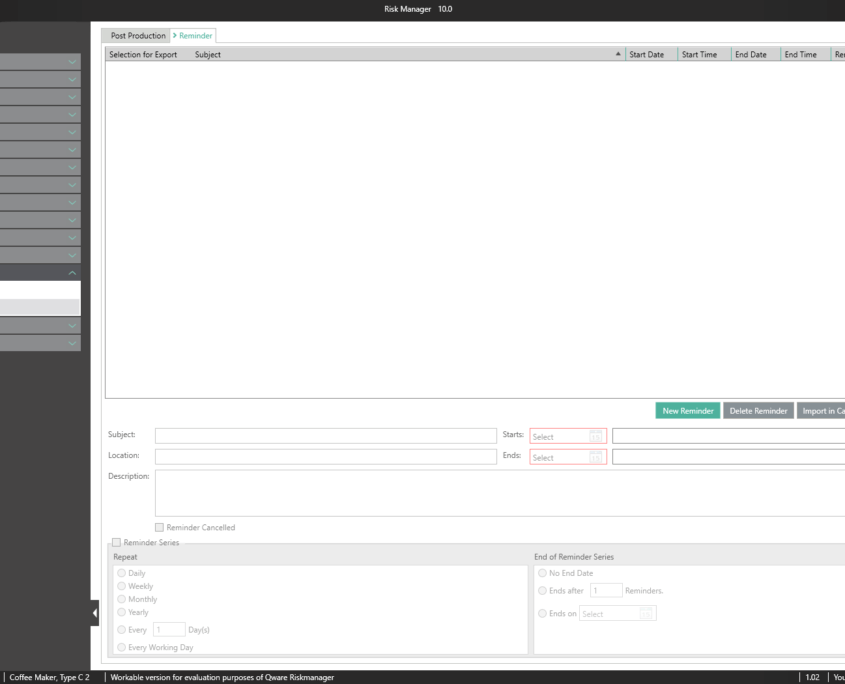
Task: Enable the Reminder Series checkbox
Action: (x=116, y=542)
